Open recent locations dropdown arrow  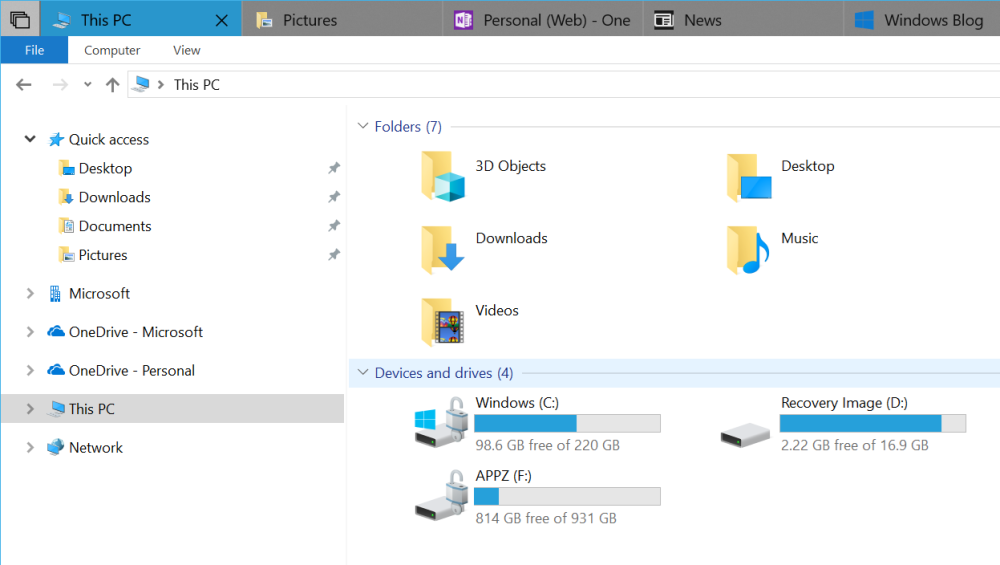click(x=87, y=85)
